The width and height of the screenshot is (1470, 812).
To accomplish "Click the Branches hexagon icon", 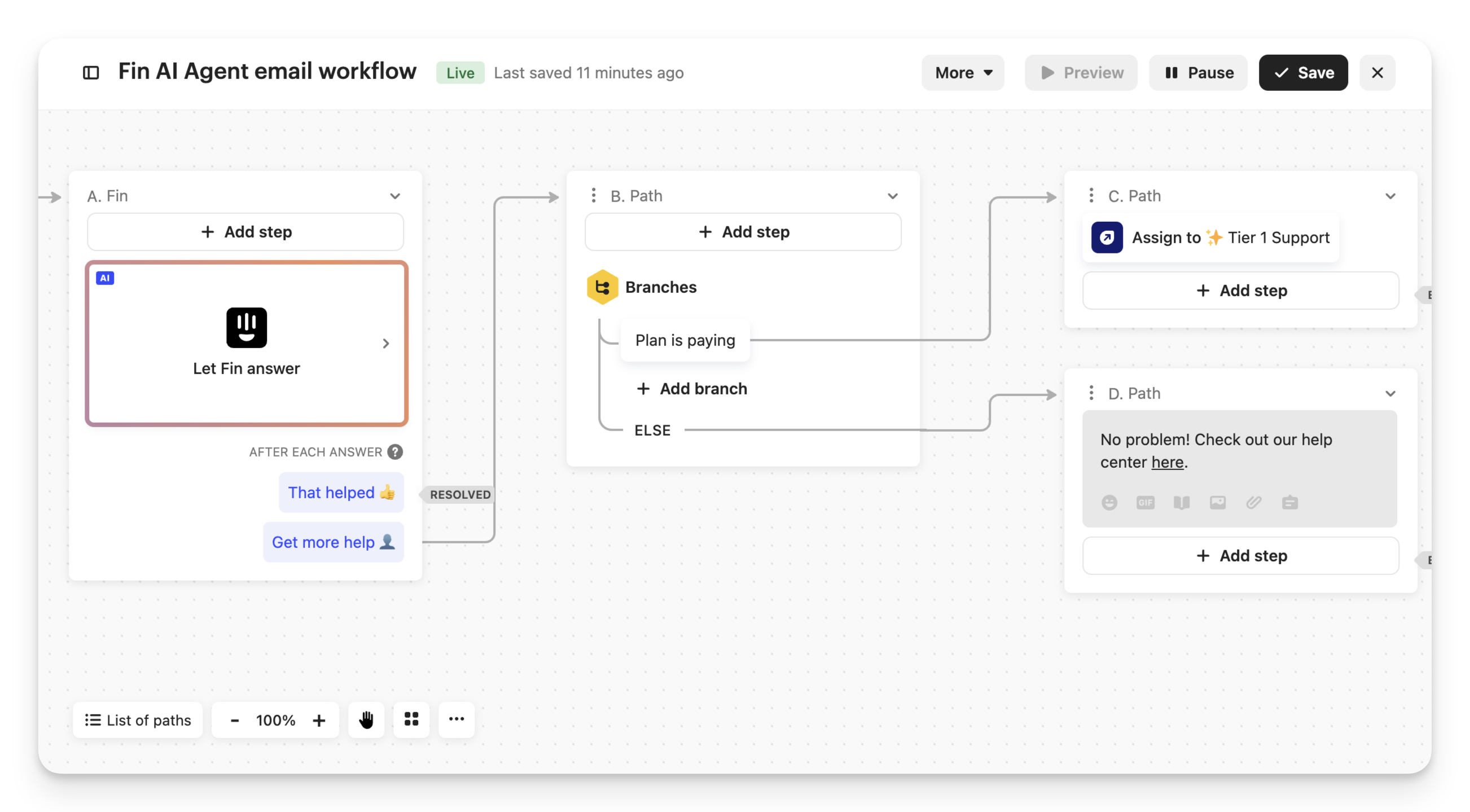I will pos(602,287).
